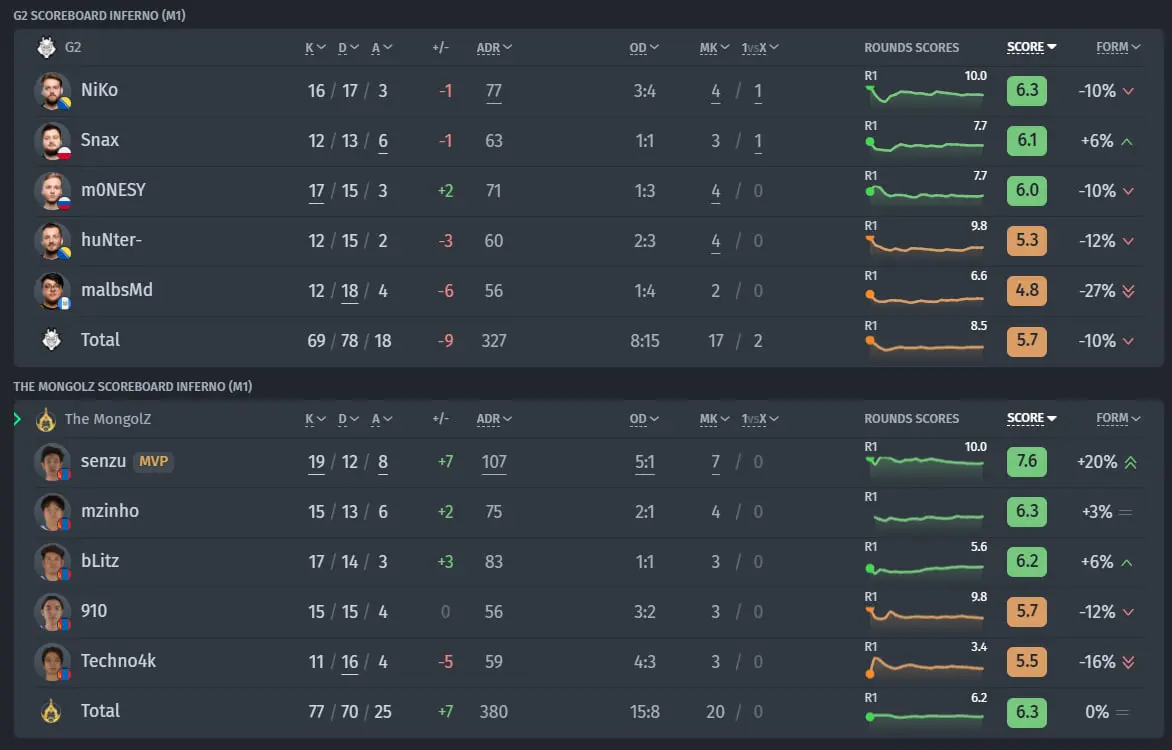Open Snax's player profile link
The image size is (1172, 750).
pos(100,141)
